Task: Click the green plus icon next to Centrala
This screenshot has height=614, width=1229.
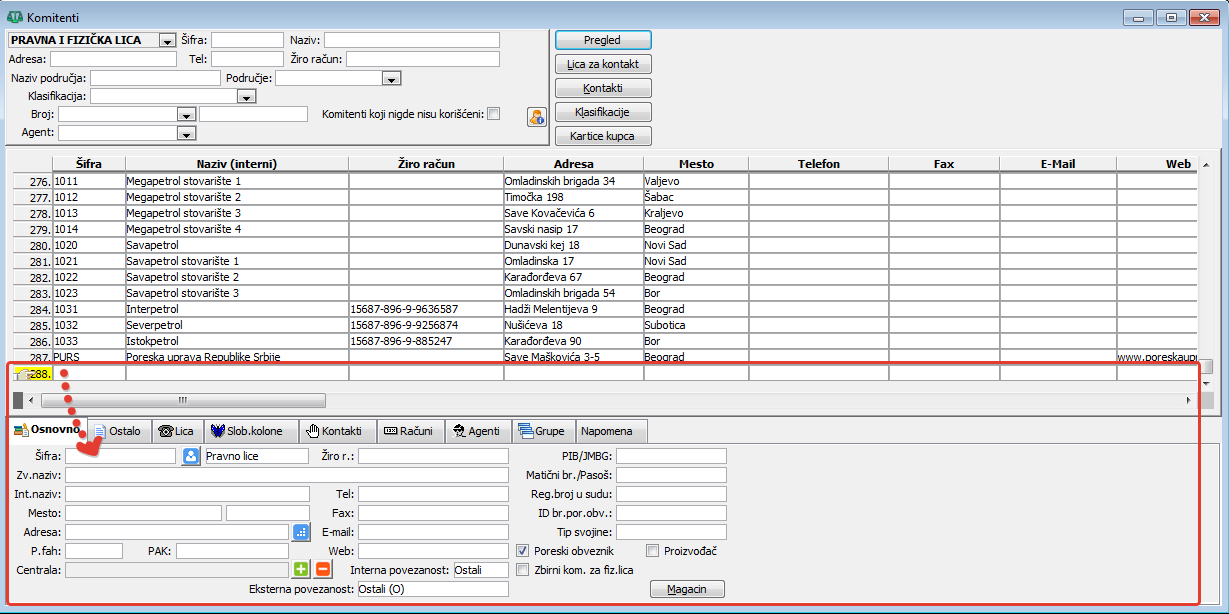Action: click(x=301, y=569)
